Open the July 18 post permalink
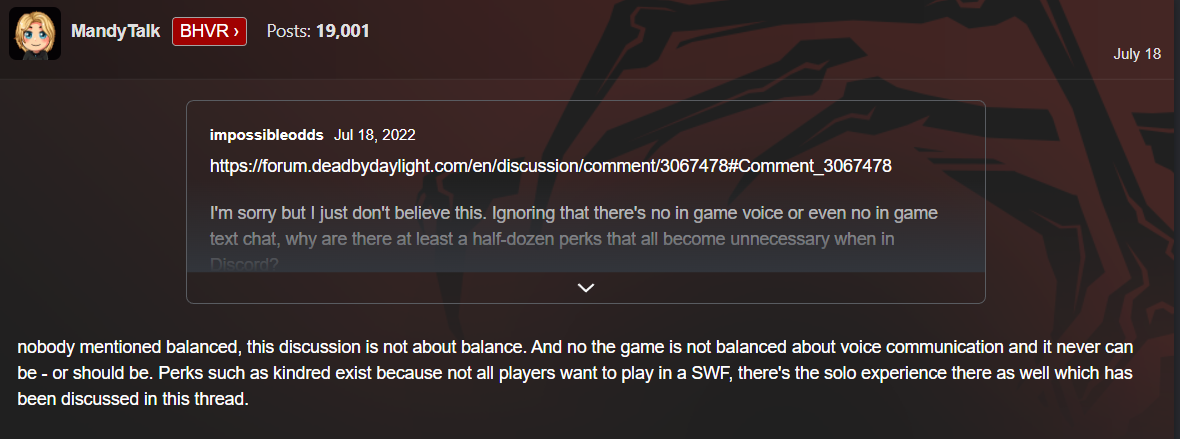 coord(1136,54)
